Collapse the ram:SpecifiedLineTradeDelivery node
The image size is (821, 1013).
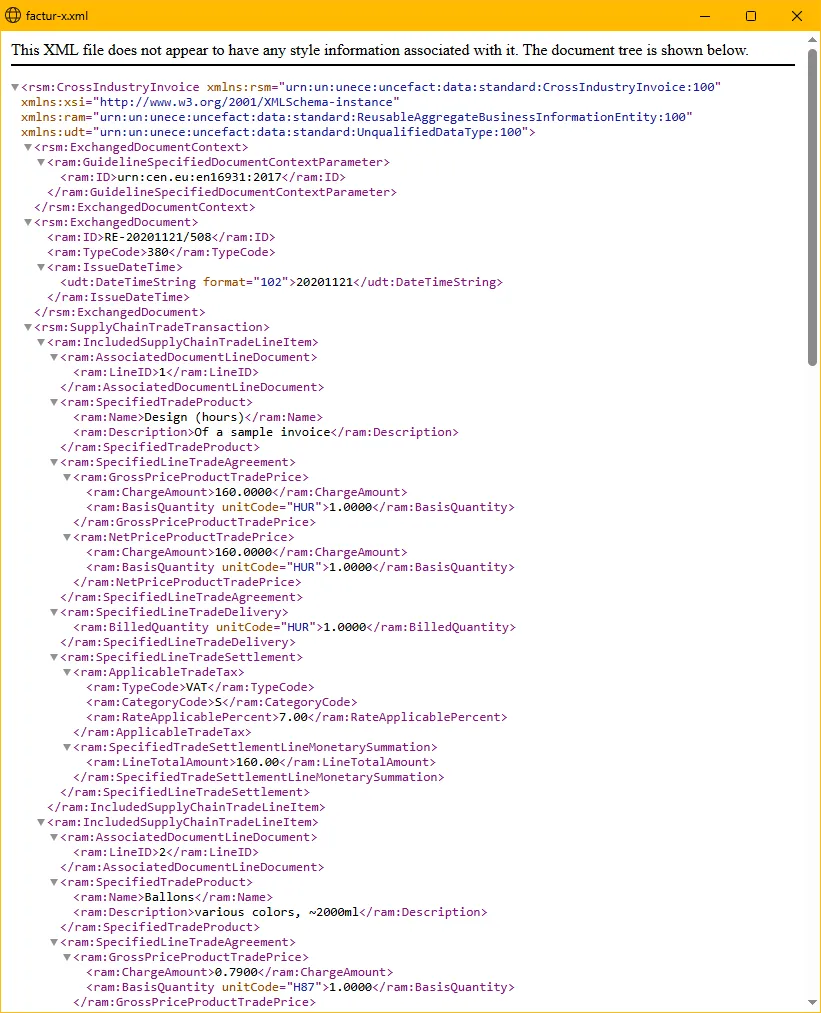[54, 612]
